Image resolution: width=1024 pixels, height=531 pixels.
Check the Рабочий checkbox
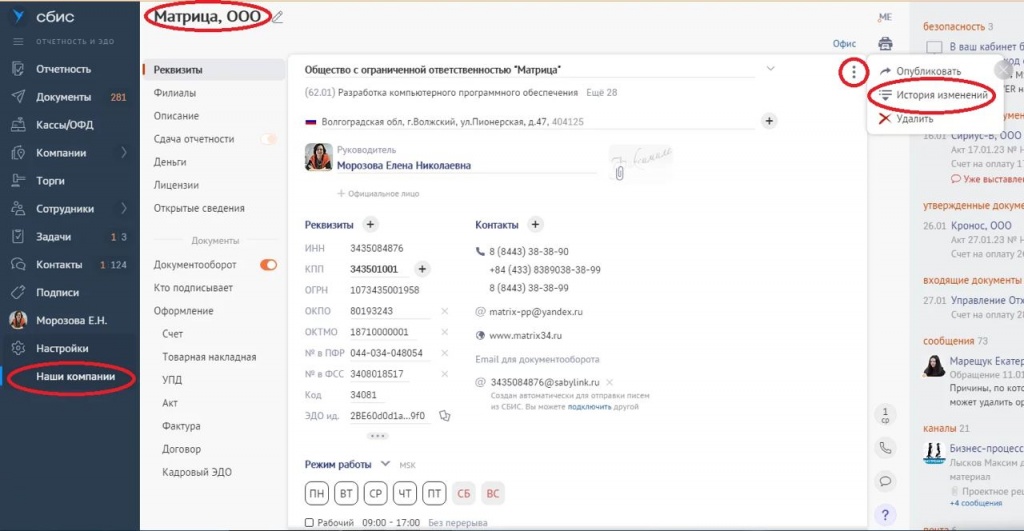point(308,522)
